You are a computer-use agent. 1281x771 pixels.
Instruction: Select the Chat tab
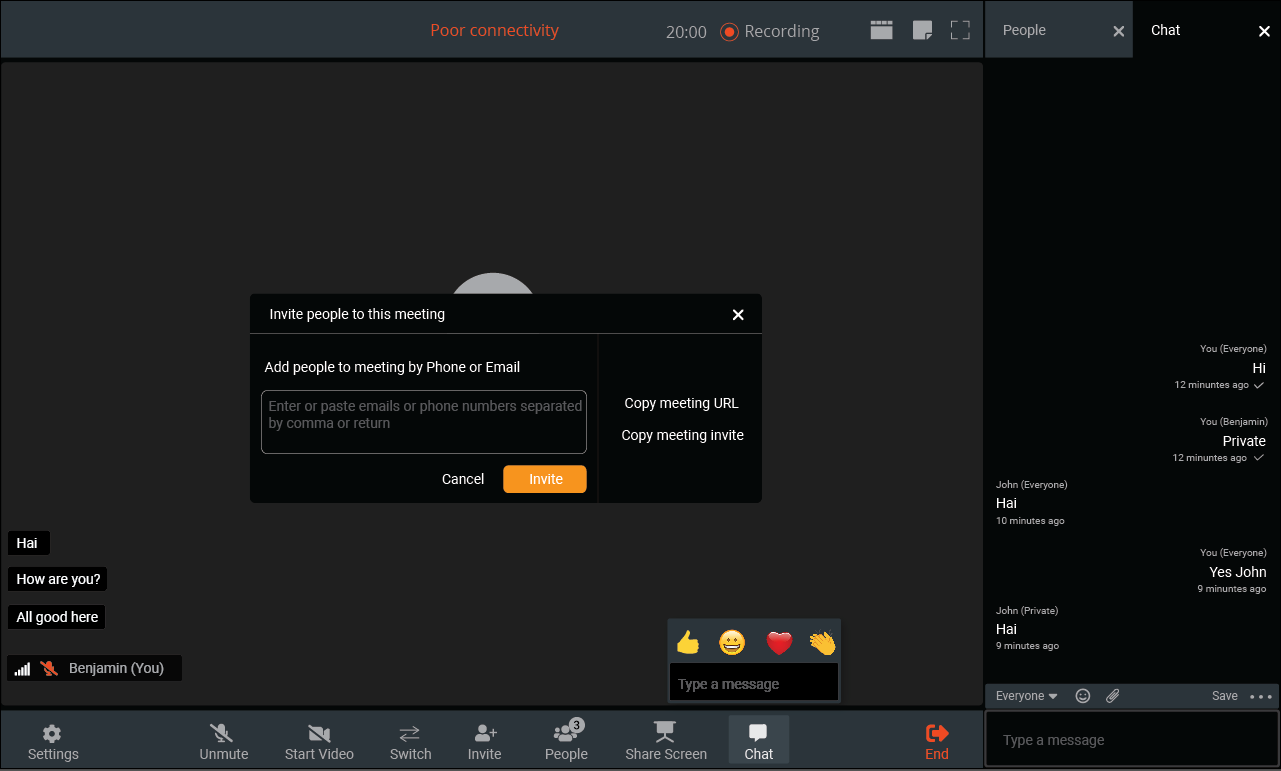[x=1165, y=30]
